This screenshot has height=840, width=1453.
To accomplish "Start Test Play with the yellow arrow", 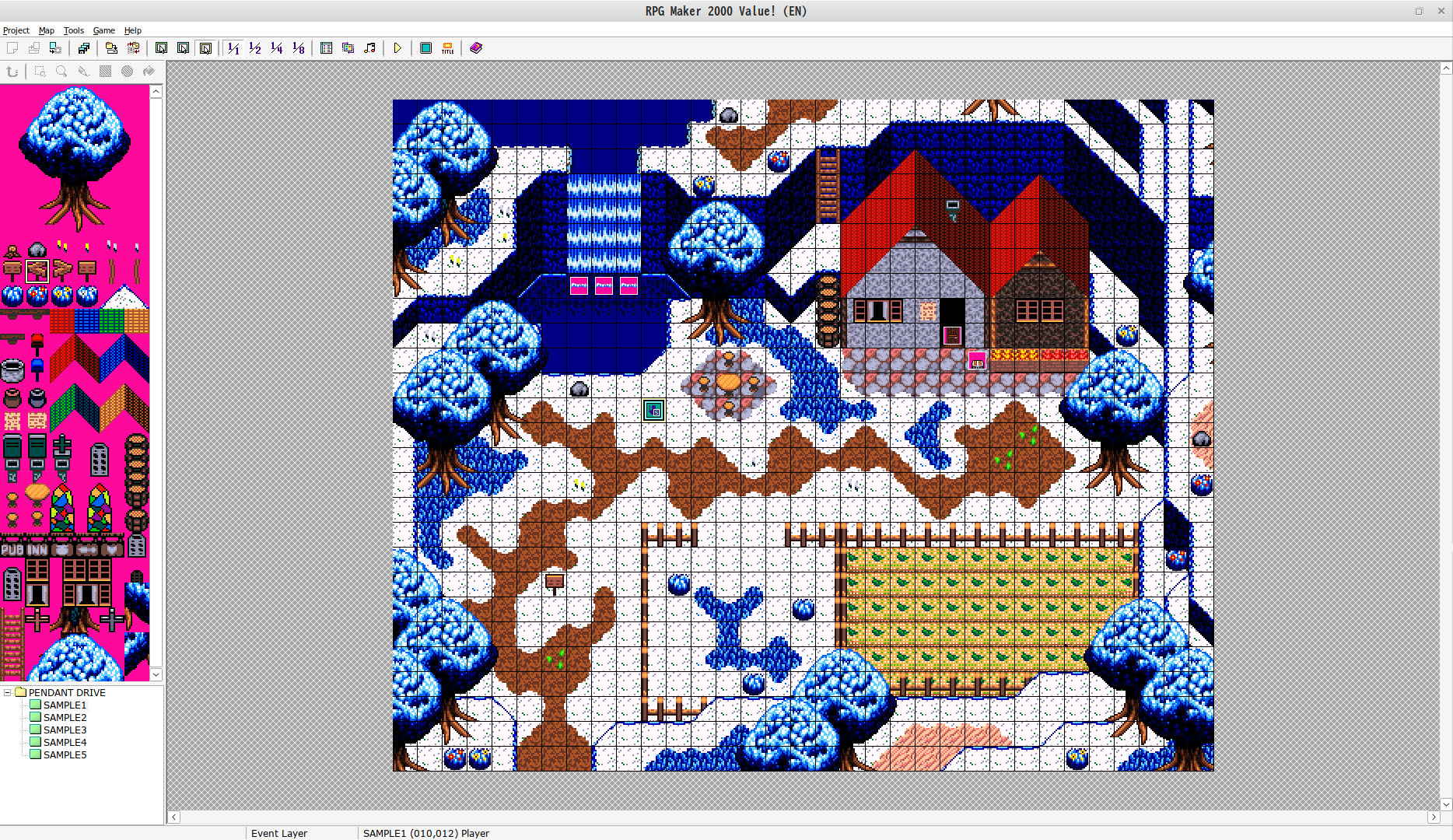I will 397,48.
